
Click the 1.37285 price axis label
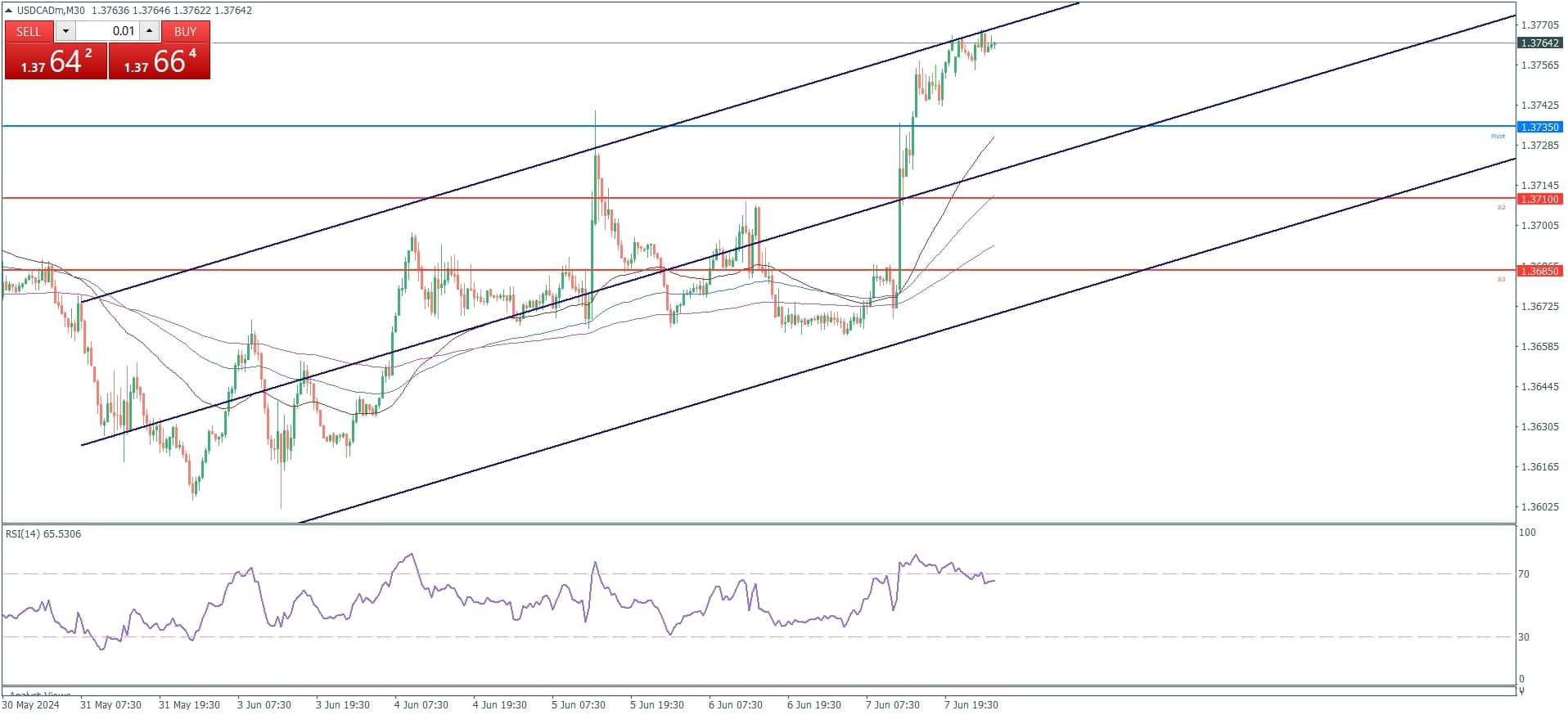[x=1539, y=146]
